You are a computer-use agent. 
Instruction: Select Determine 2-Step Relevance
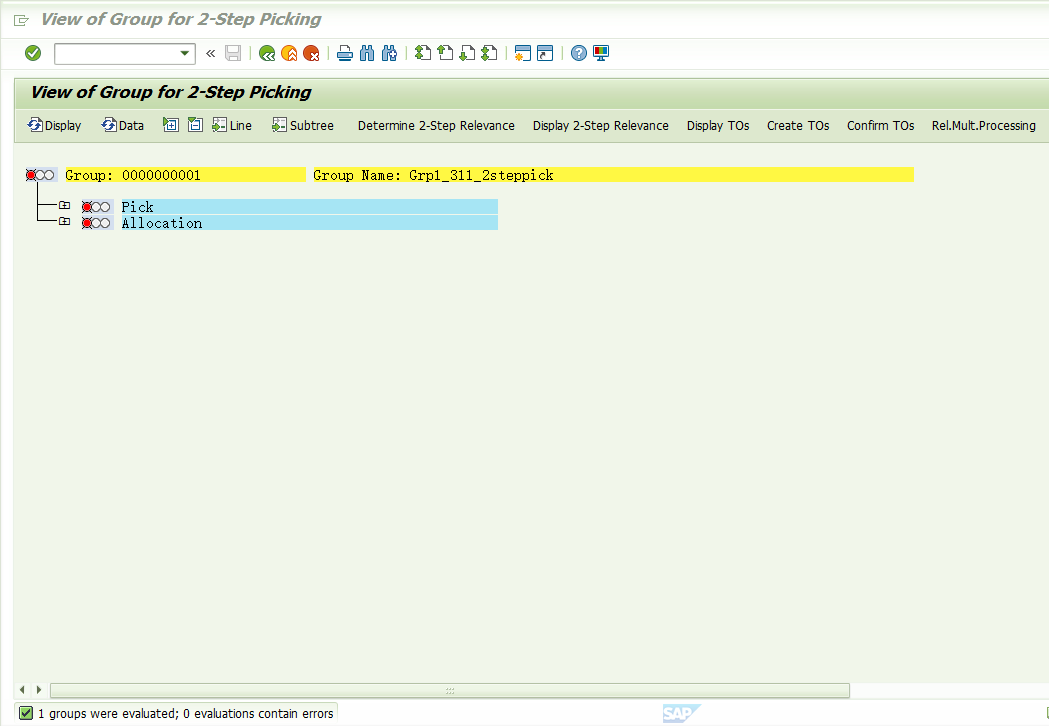(435, 125)
